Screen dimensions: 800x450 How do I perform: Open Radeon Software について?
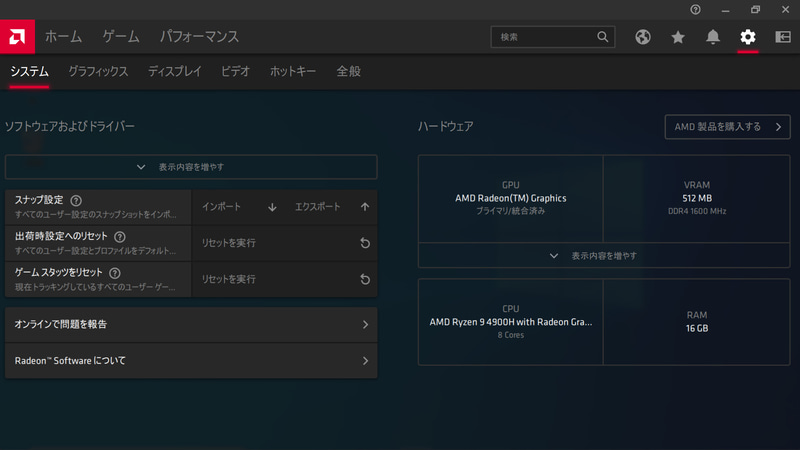coord(191,361)
